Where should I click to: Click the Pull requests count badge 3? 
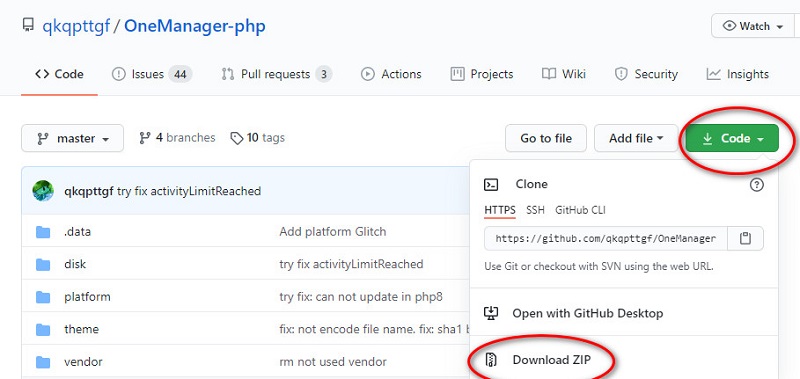click(323, 74)
